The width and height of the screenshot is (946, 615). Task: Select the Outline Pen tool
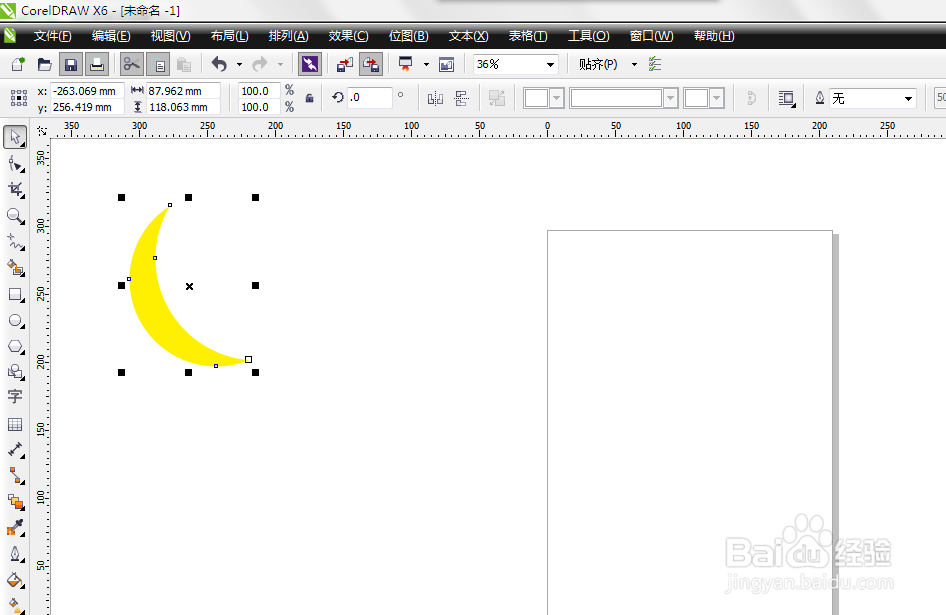[15, 554]
